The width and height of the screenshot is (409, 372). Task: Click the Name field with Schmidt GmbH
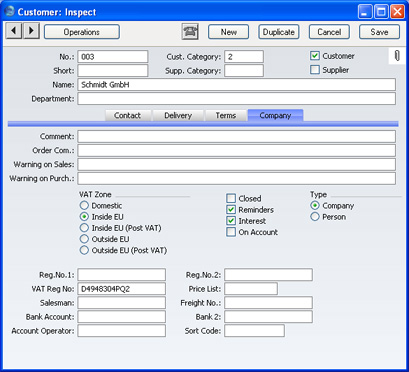coord(237,85)
